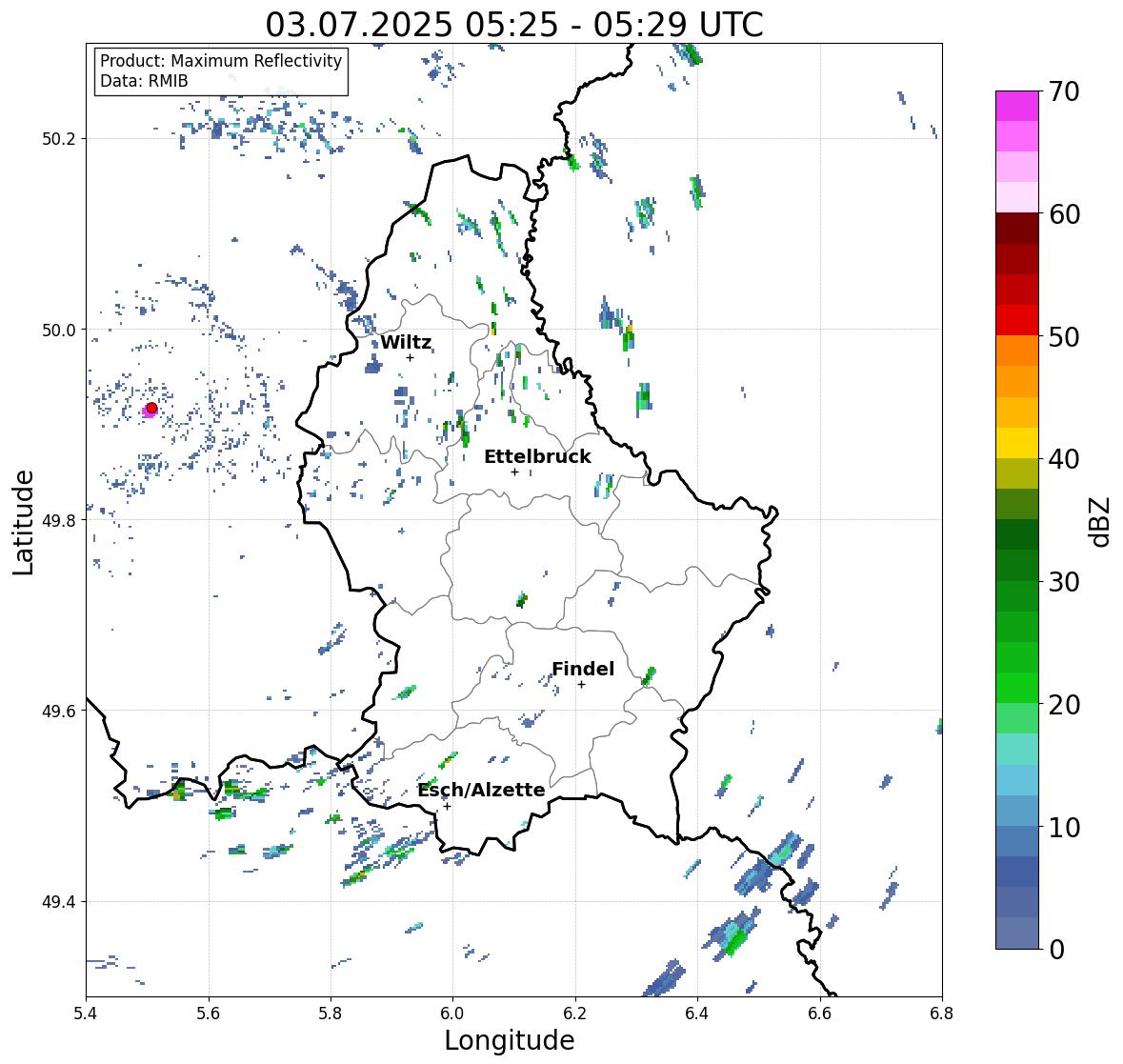Click the 50 value on colorbar
The height and width of the screenshot is (1064, 1123).
point(1064,336)
